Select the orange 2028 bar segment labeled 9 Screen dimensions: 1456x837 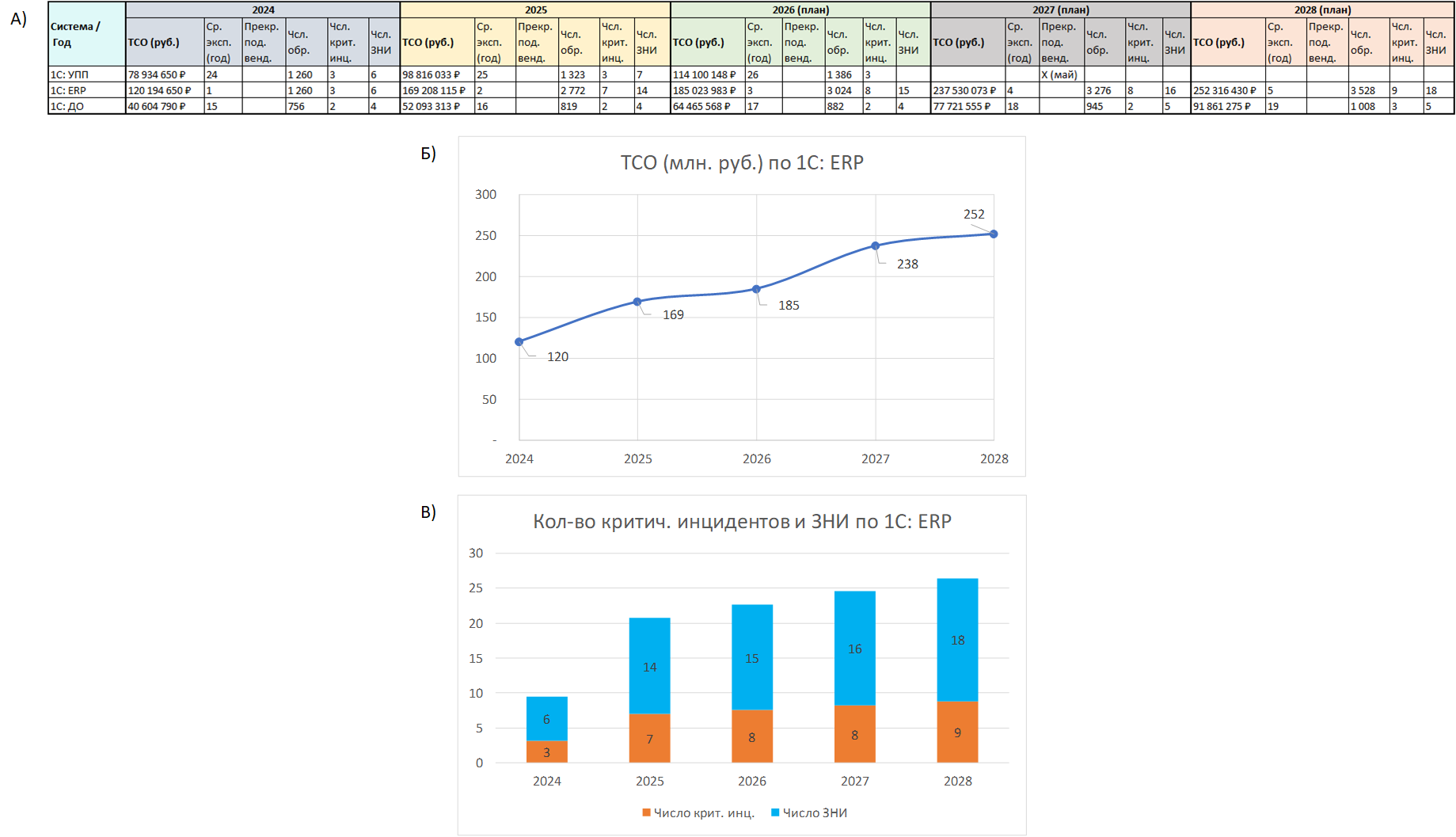click(x=957, y=732)
